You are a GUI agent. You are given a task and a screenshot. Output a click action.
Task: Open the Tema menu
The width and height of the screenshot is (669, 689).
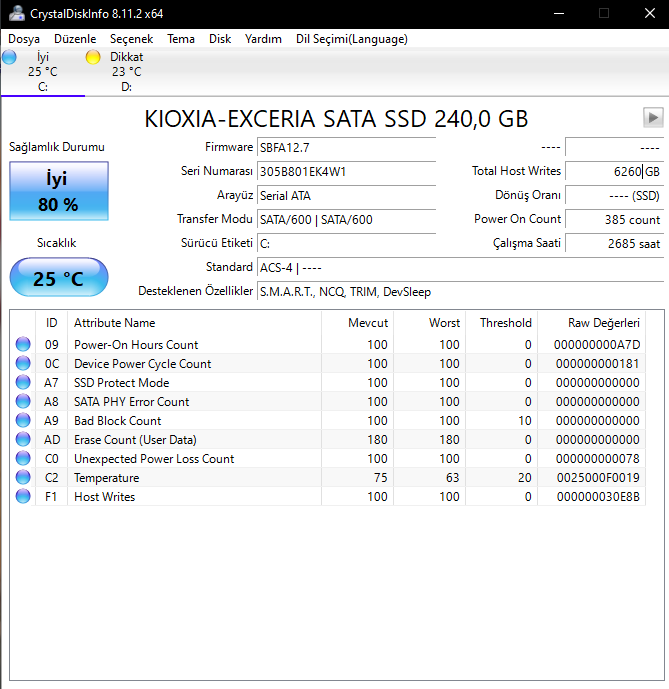point(181,39)
